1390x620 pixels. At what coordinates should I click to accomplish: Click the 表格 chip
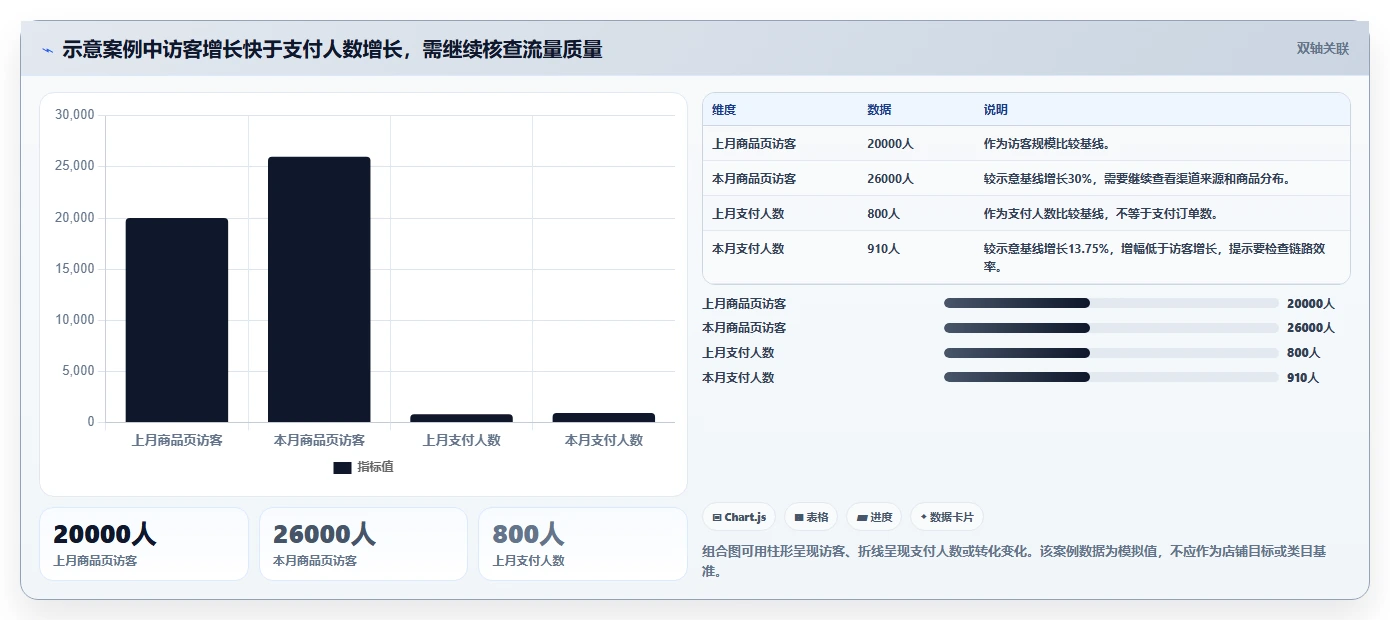pyautogui.click(x=811, y=517)
